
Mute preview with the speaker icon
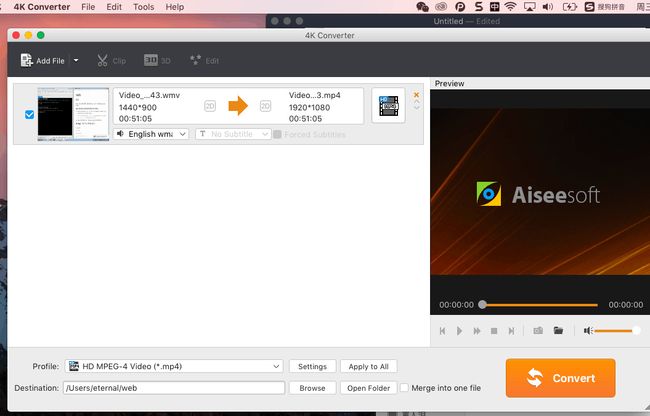(x=588, y=330)
